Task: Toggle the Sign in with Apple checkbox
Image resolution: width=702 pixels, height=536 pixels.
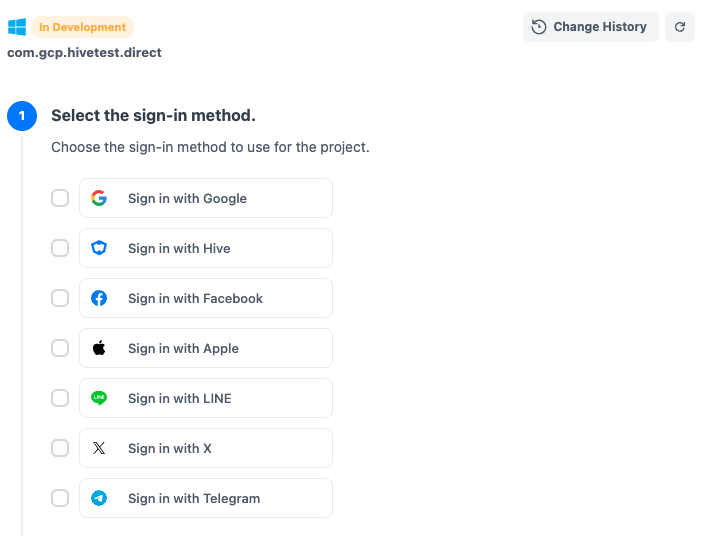Action: 60,348
